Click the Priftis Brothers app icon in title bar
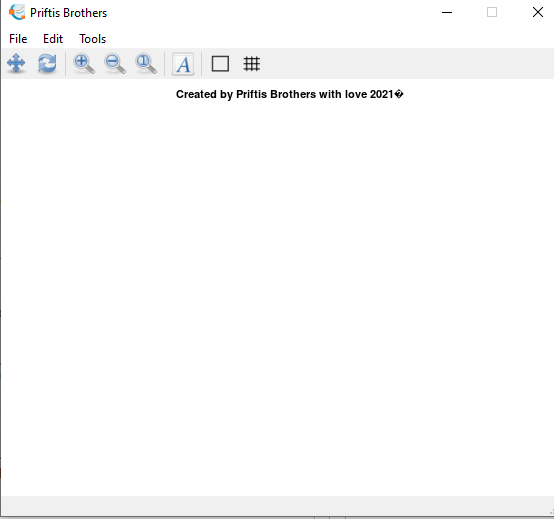This screenshot has height=519, width=554. click(17, 12)
